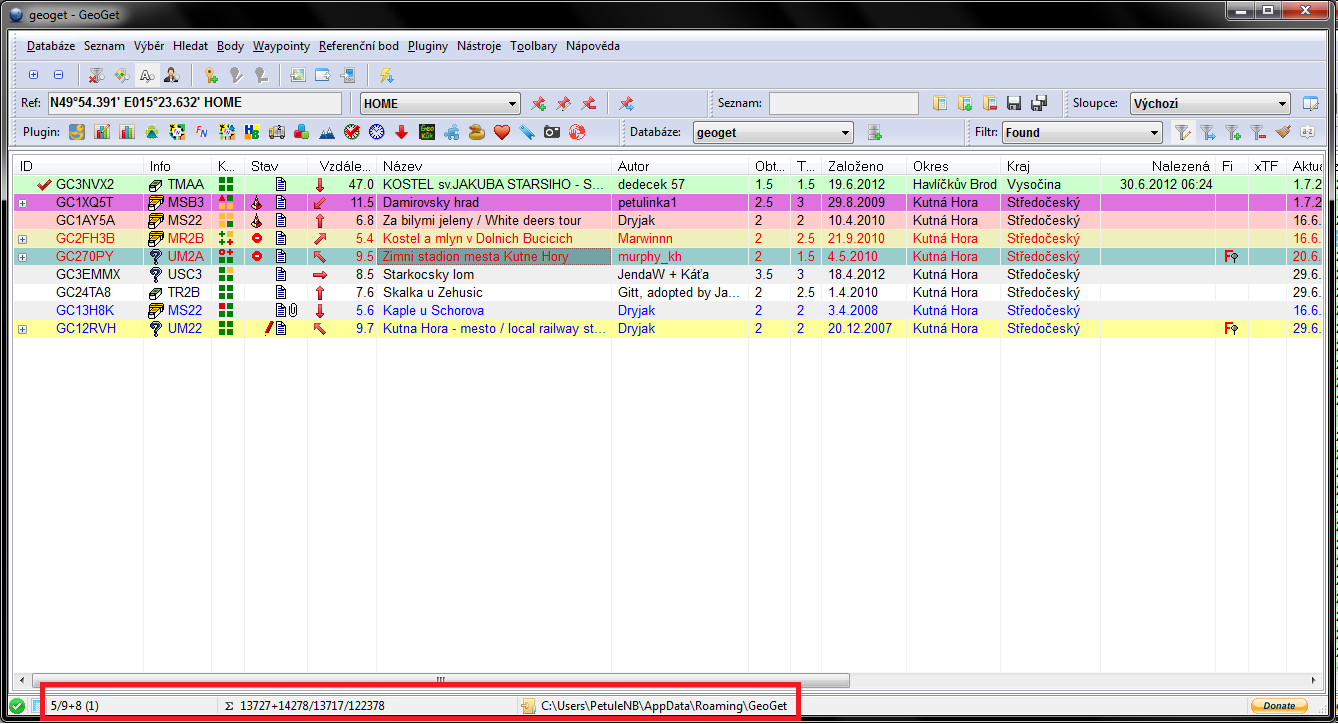Click the C:\Users\PetuleNB path in status bar
The image size is (1338, 724).
(x=665, y=706)
